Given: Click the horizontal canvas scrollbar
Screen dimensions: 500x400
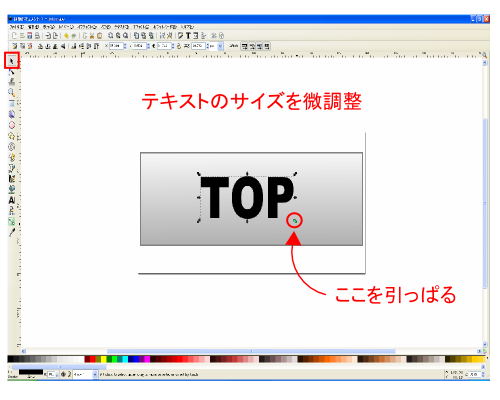Looking at the screenshot, I should [x=251, y=351].
